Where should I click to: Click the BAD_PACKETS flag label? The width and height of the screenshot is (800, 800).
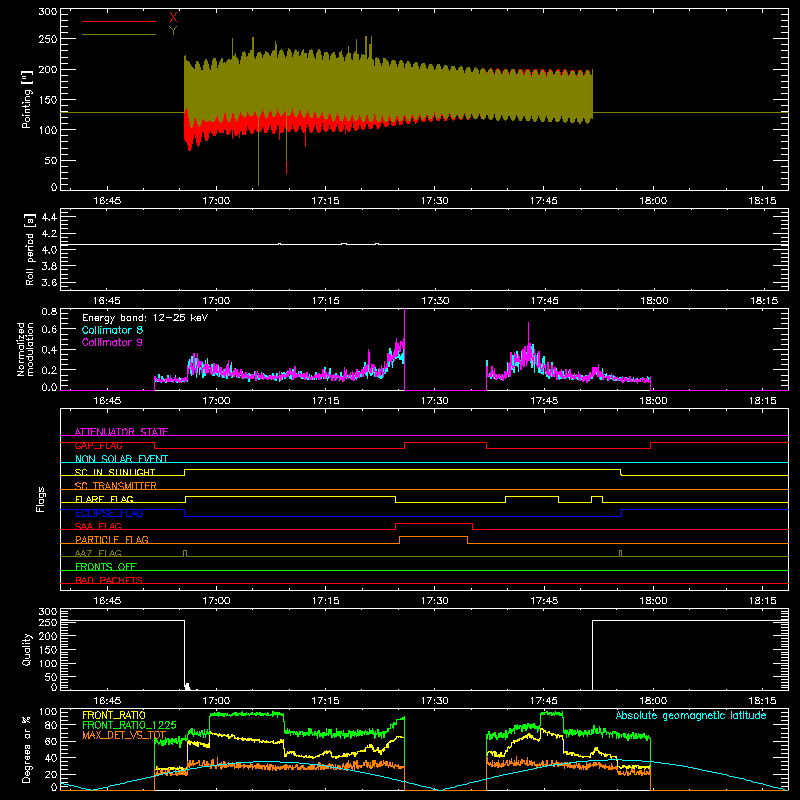click(x=109, y=580)
